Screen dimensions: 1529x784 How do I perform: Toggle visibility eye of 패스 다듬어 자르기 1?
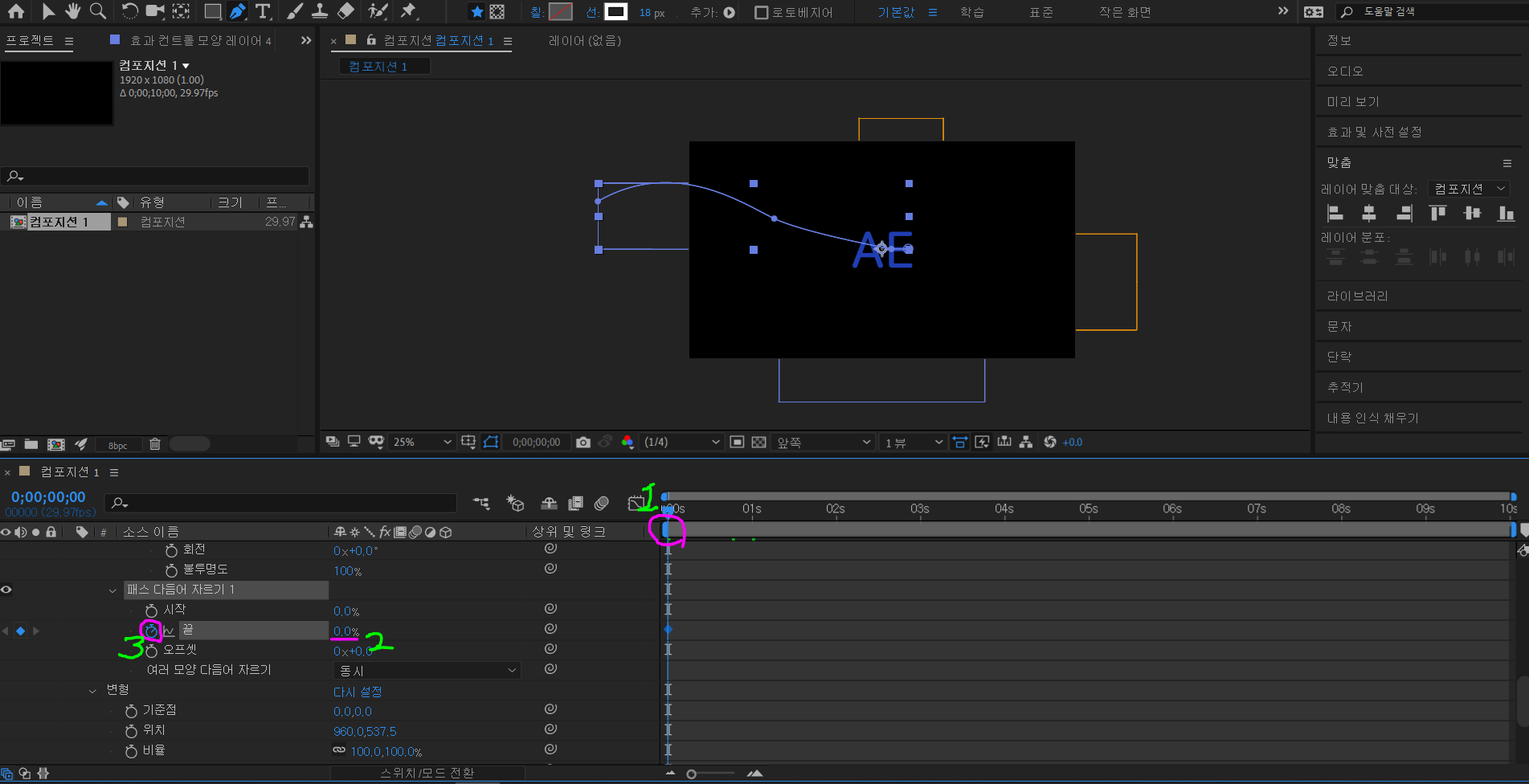point(6,590)
